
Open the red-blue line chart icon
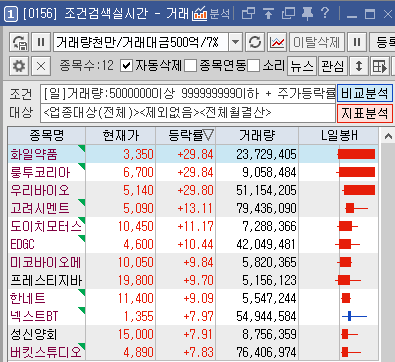coord(277,42)
